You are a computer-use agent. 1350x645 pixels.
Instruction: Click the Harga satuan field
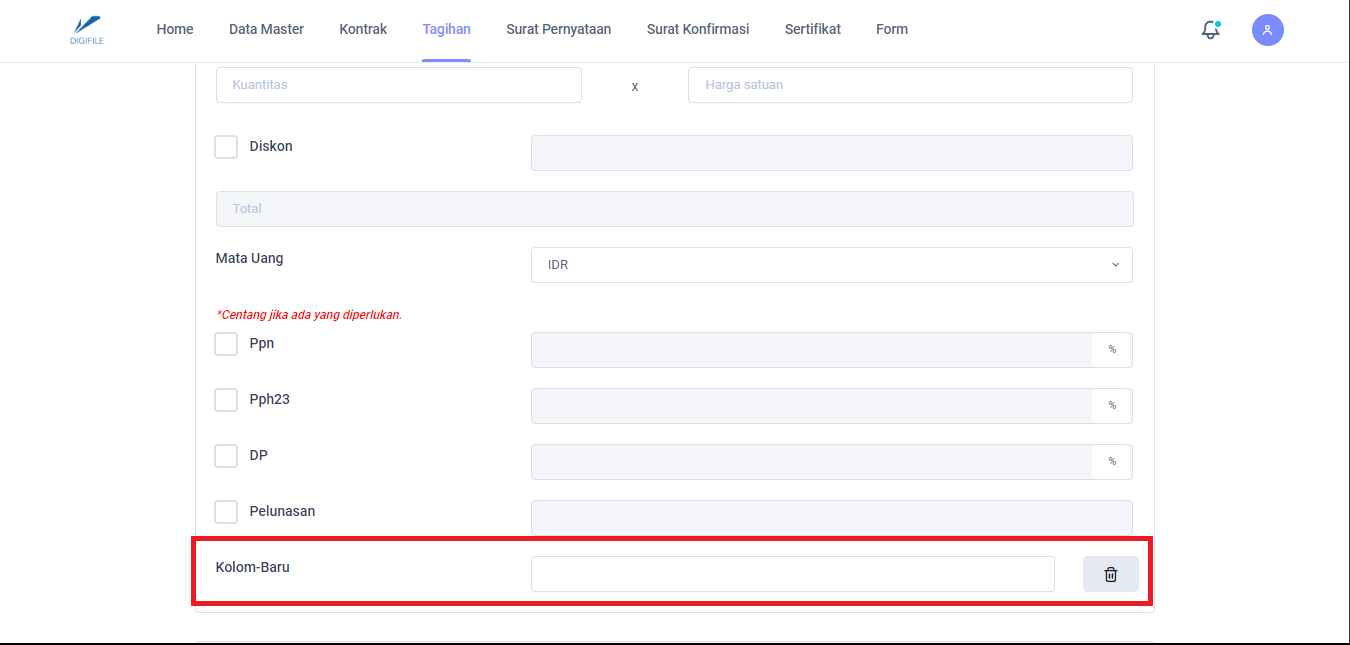[910, 85]
